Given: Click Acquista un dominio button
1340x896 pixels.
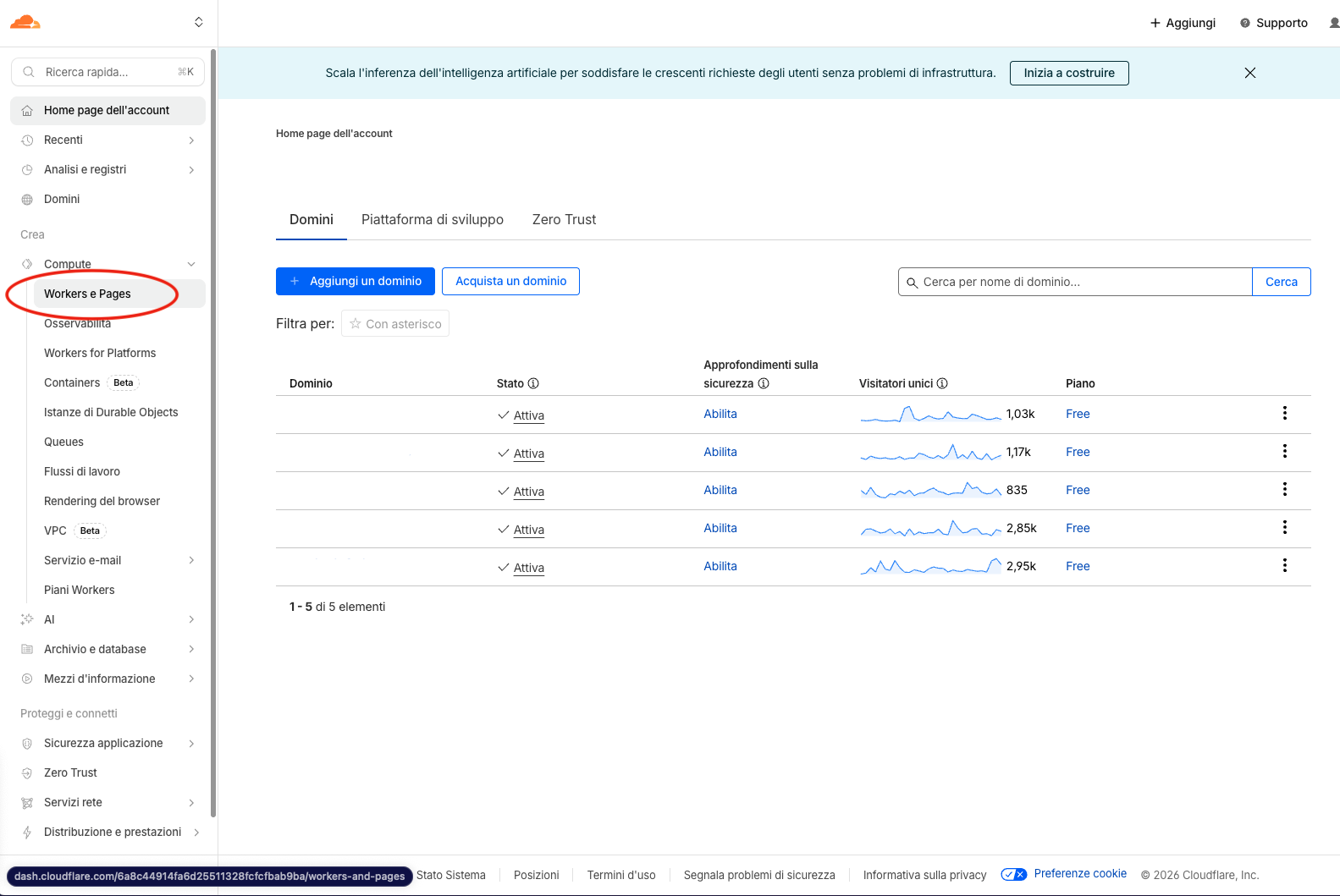Looking at the screenshot, I should [x=510, y=281].
